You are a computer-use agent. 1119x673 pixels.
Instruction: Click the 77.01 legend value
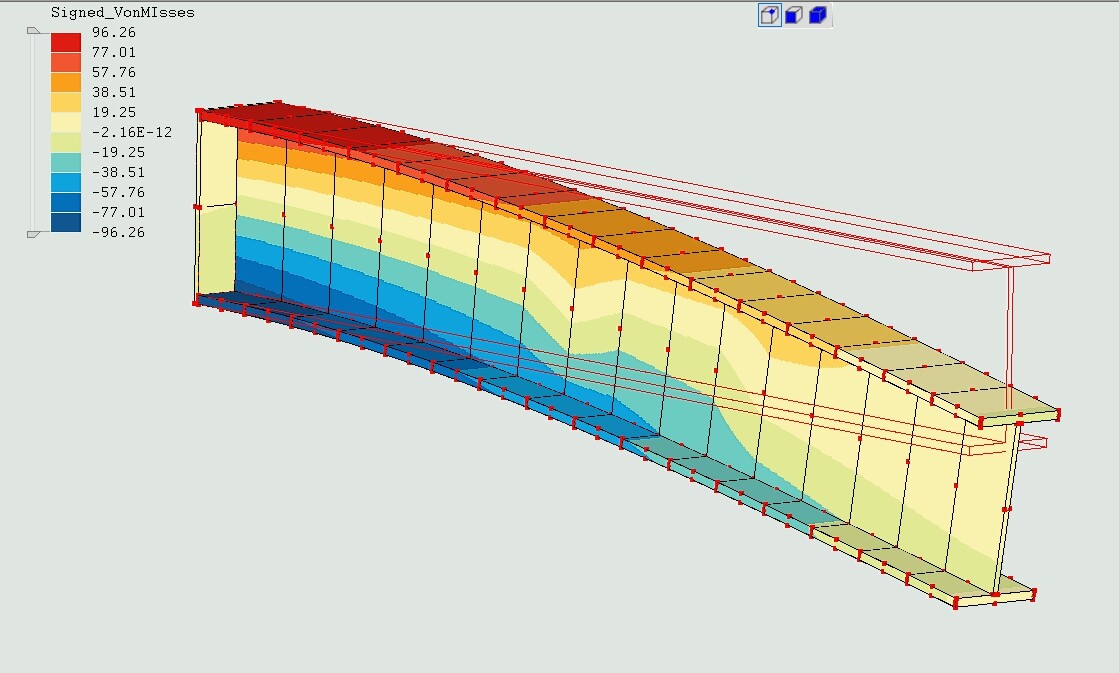tap(113, 52)
